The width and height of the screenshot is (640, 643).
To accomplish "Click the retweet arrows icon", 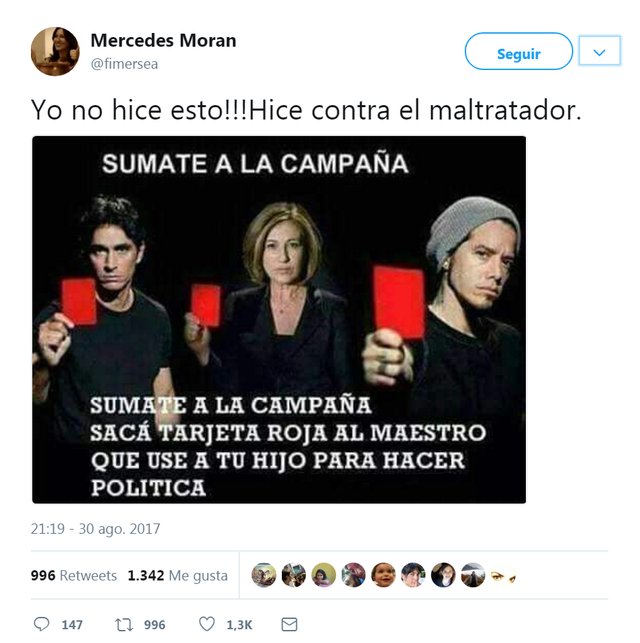I will [124, 625].
